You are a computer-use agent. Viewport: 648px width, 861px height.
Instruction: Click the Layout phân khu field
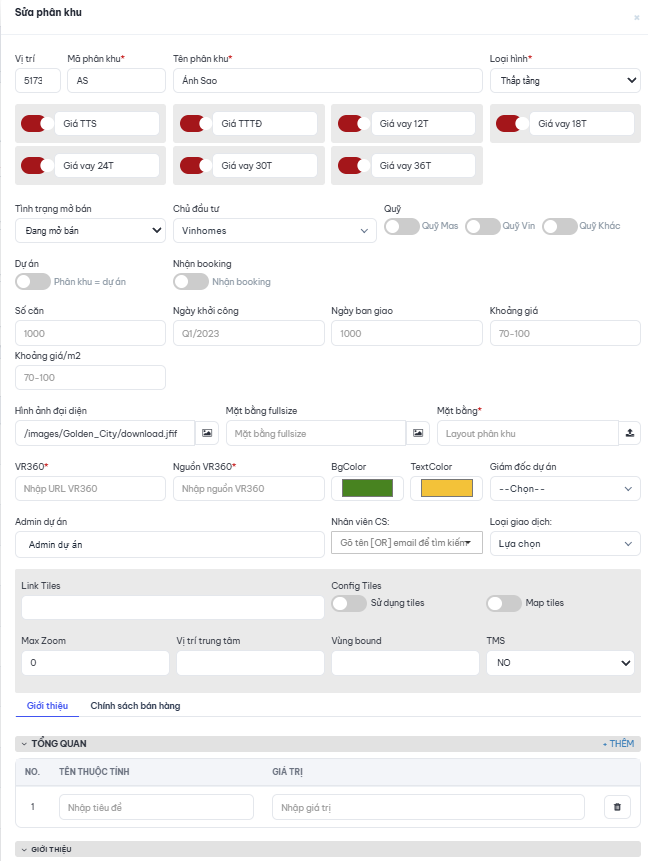(x=528, y=433)
